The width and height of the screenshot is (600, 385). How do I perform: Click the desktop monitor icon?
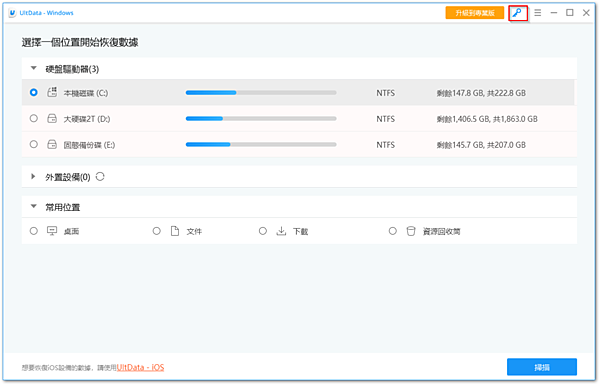click(52, 231)
